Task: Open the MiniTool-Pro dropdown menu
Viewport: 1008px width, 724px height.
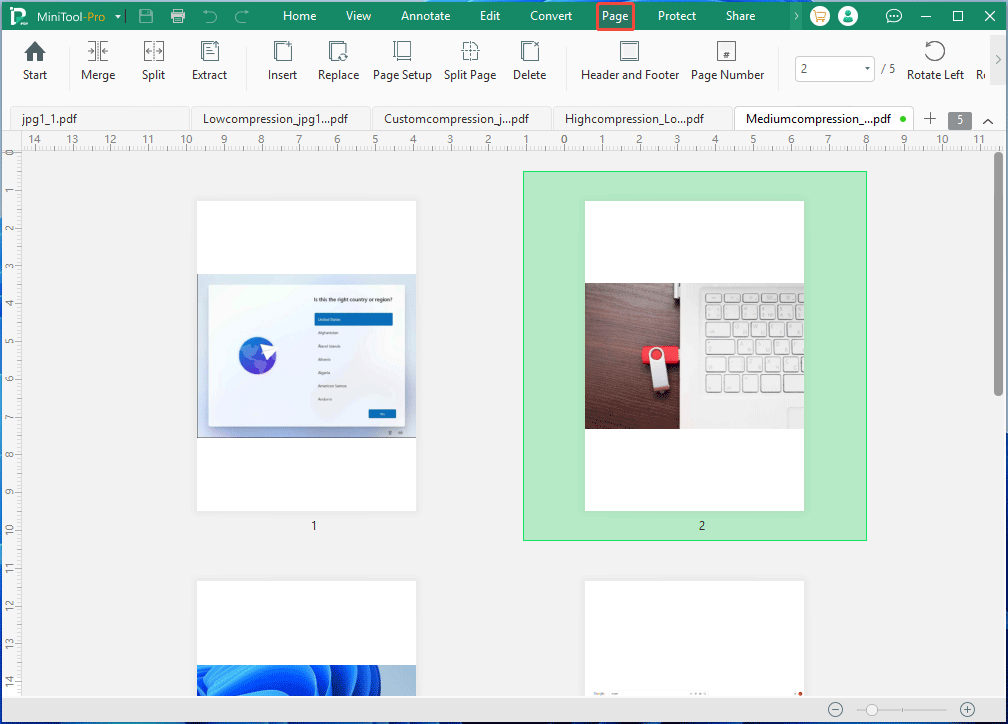Action: point(117,16)
